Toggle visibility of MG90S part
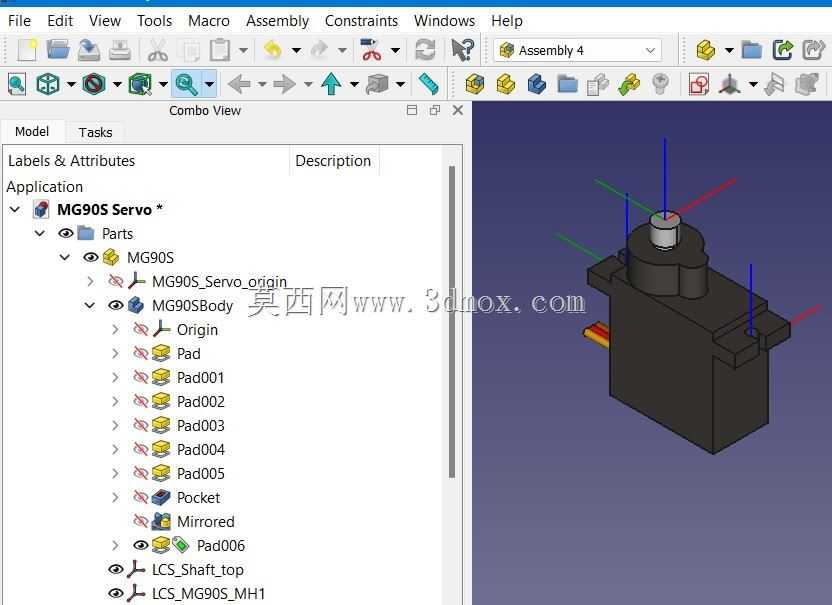The height and width of the screenshot is (605, 832). click(x=91, y=257)
